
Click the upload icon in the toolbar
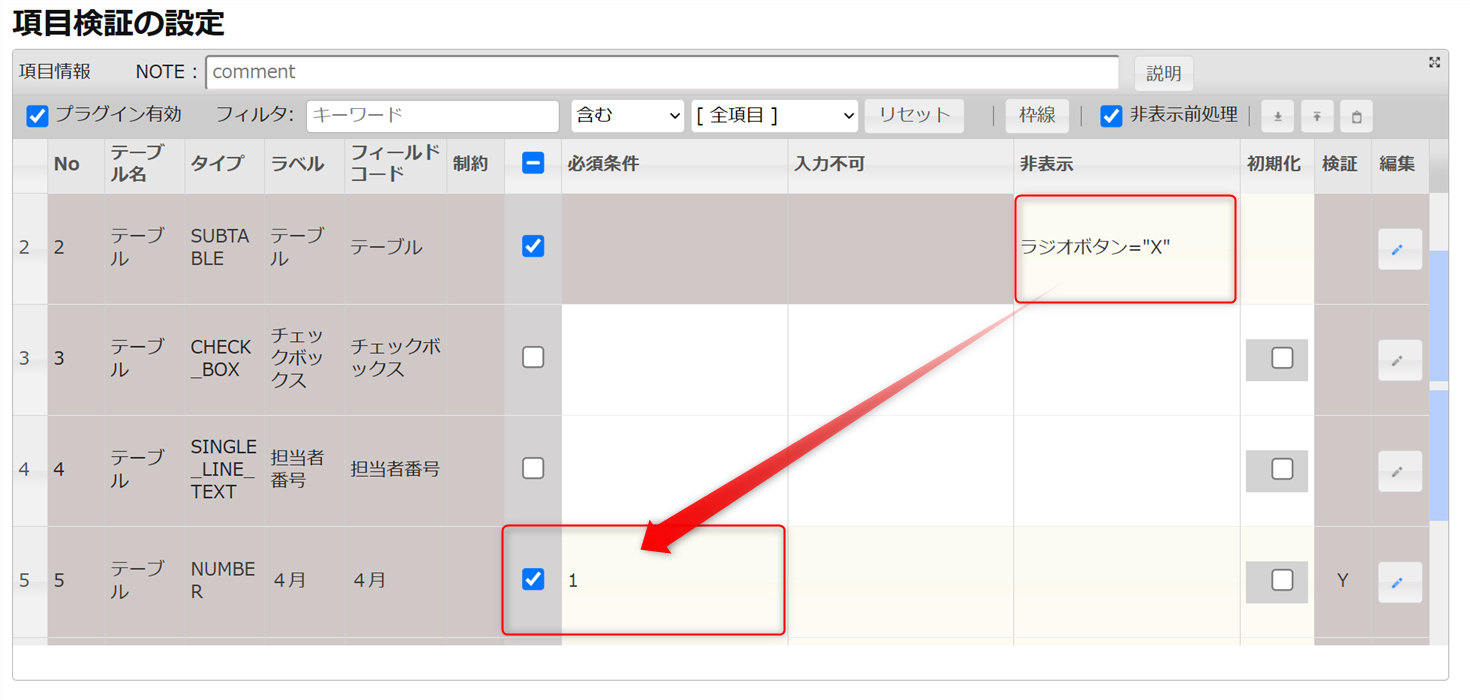(x=1317, y=117)
